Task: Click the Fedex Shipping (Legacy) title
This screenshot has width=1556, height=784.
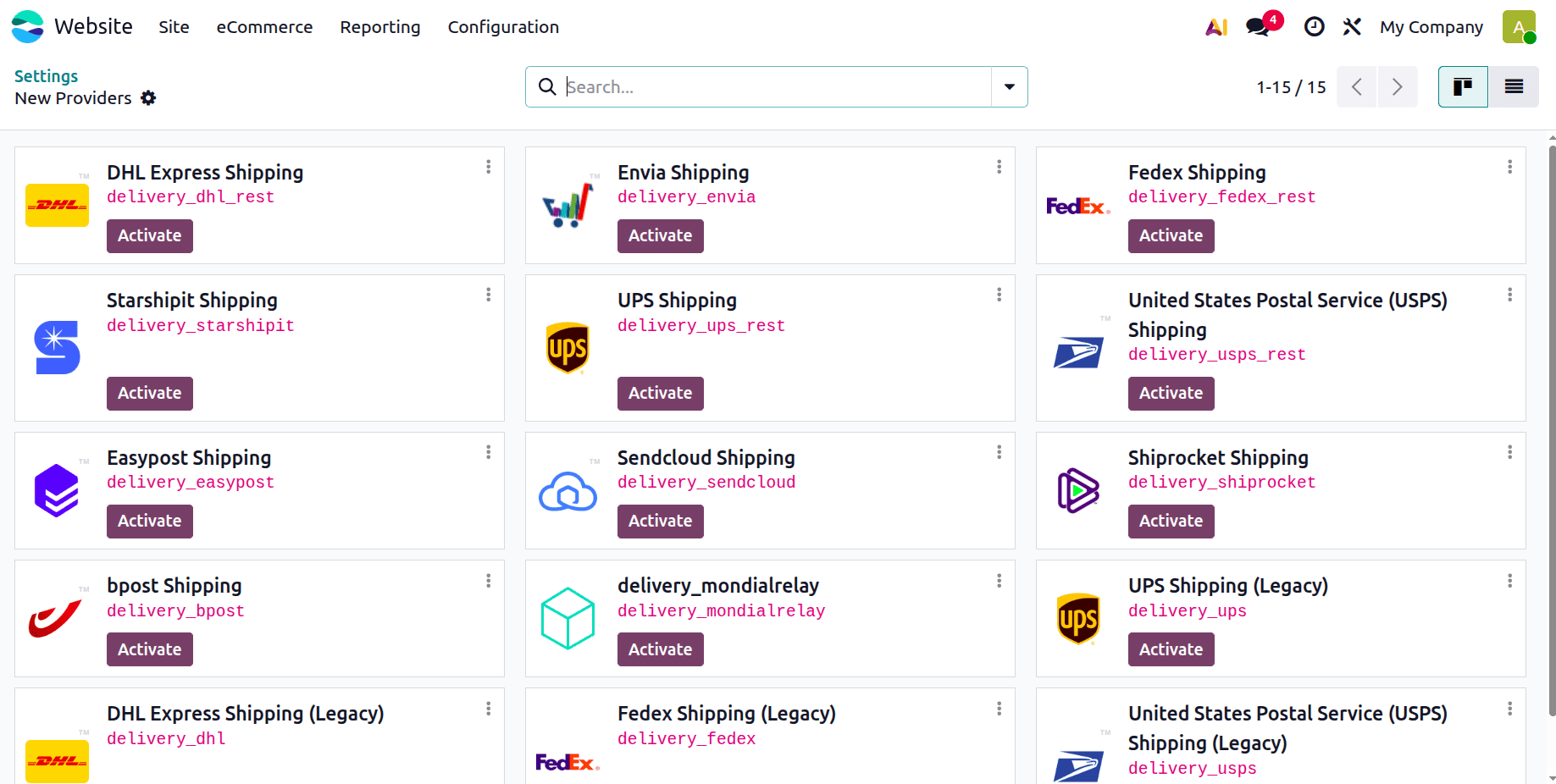Action: [727, 714]
